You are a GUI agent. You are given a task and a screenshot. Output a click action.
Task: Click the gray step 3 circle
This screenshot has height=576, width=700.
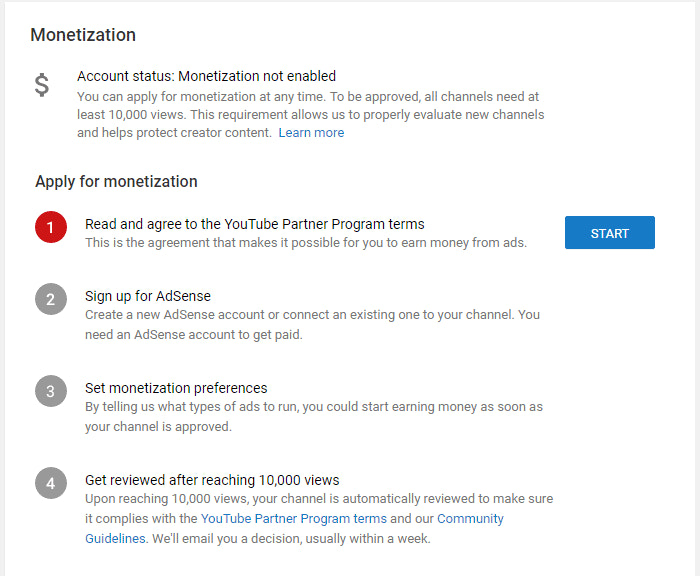pyautogui.click(x=51, y=392)
